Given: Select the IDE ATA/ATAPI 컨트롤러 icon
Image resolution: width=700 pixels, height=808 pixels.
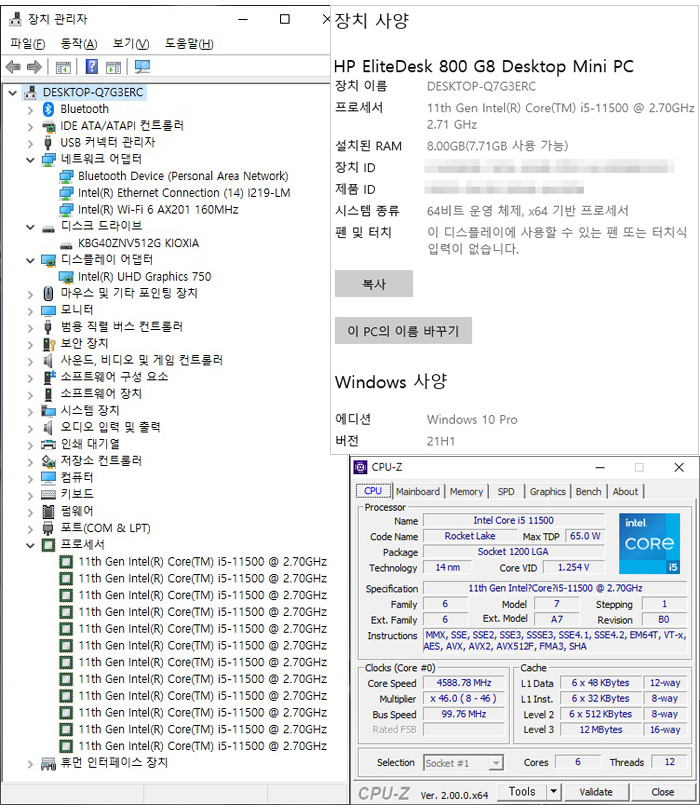Looking at the screenshot, I should coord(48,126).
